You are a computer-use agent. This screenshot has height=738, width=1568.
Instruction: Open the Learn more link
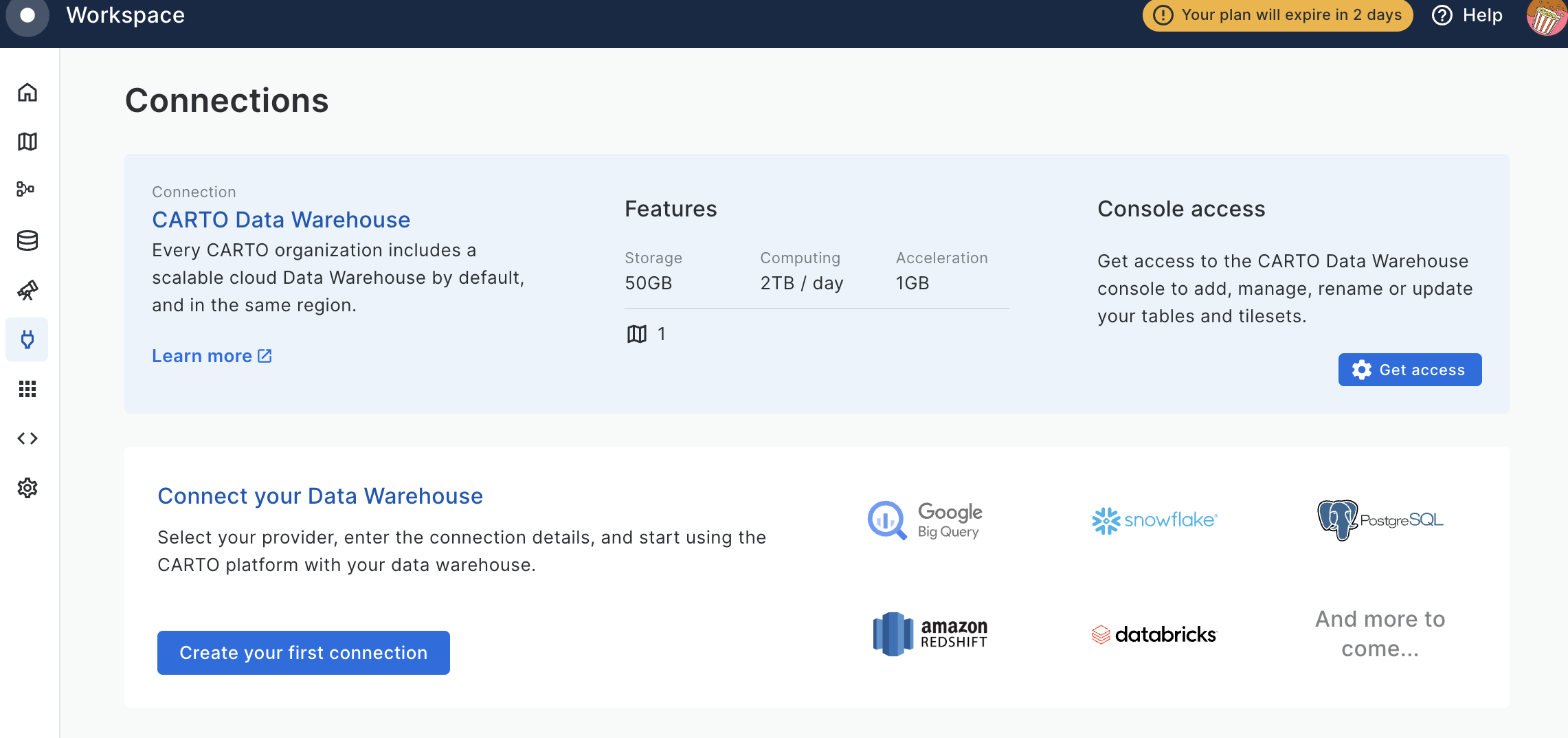[212, 356]
